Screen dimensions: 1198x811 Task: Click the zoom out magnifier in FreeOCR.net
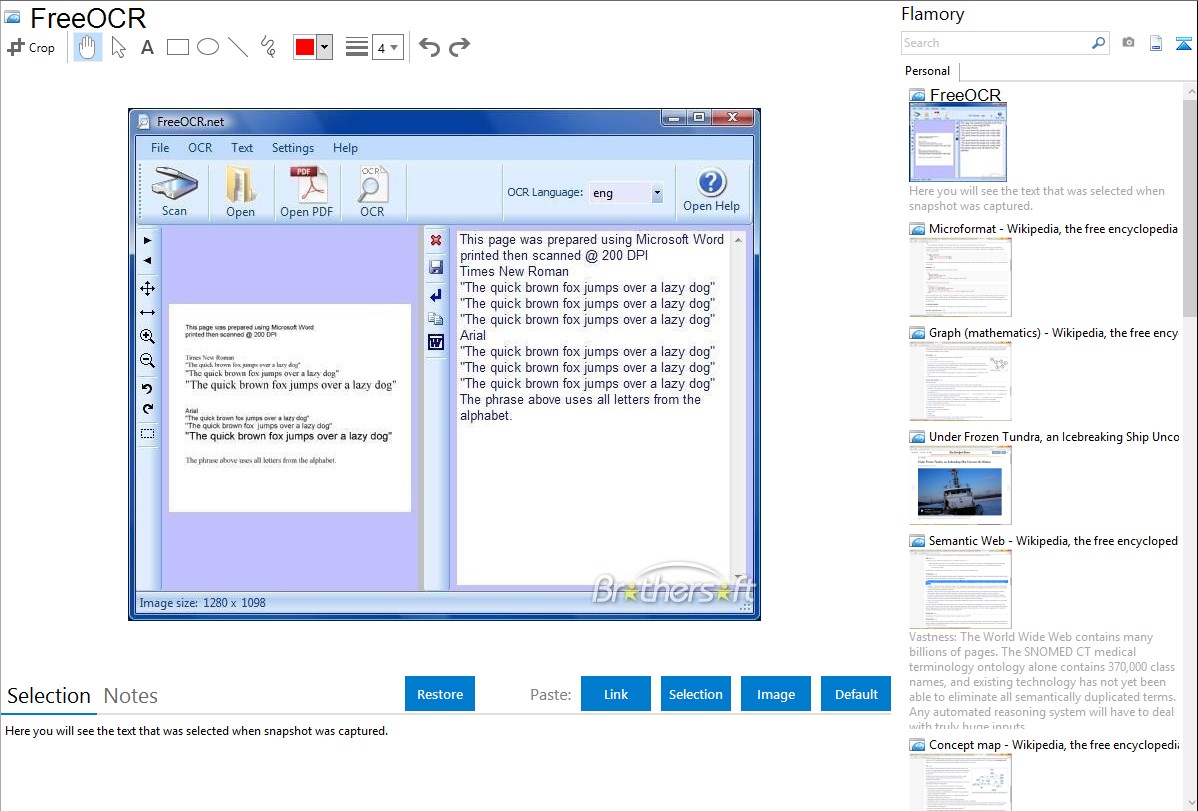pos(147,361)
